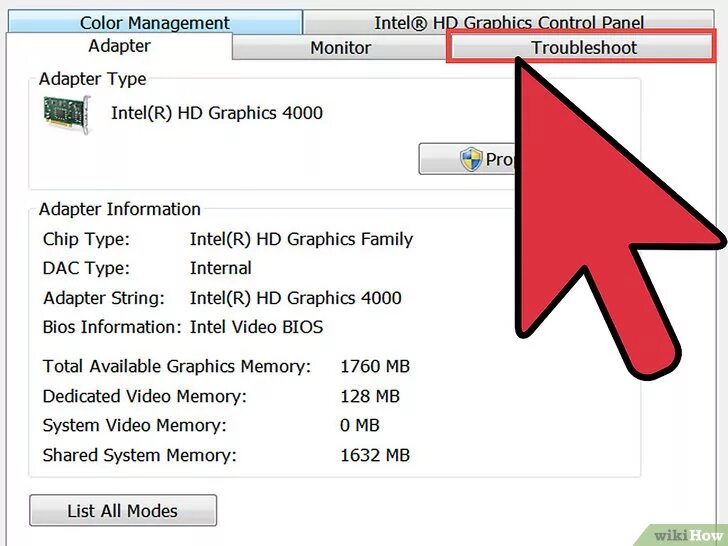Click the 0 MB system video memory value

tap(360, 425)
